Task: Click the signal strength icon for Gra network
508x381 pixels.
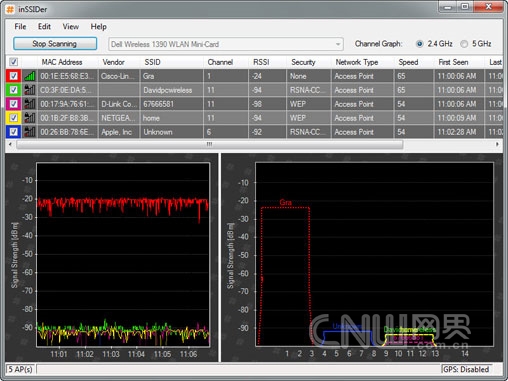Action: pyautogui.click(x=30, y=76)
